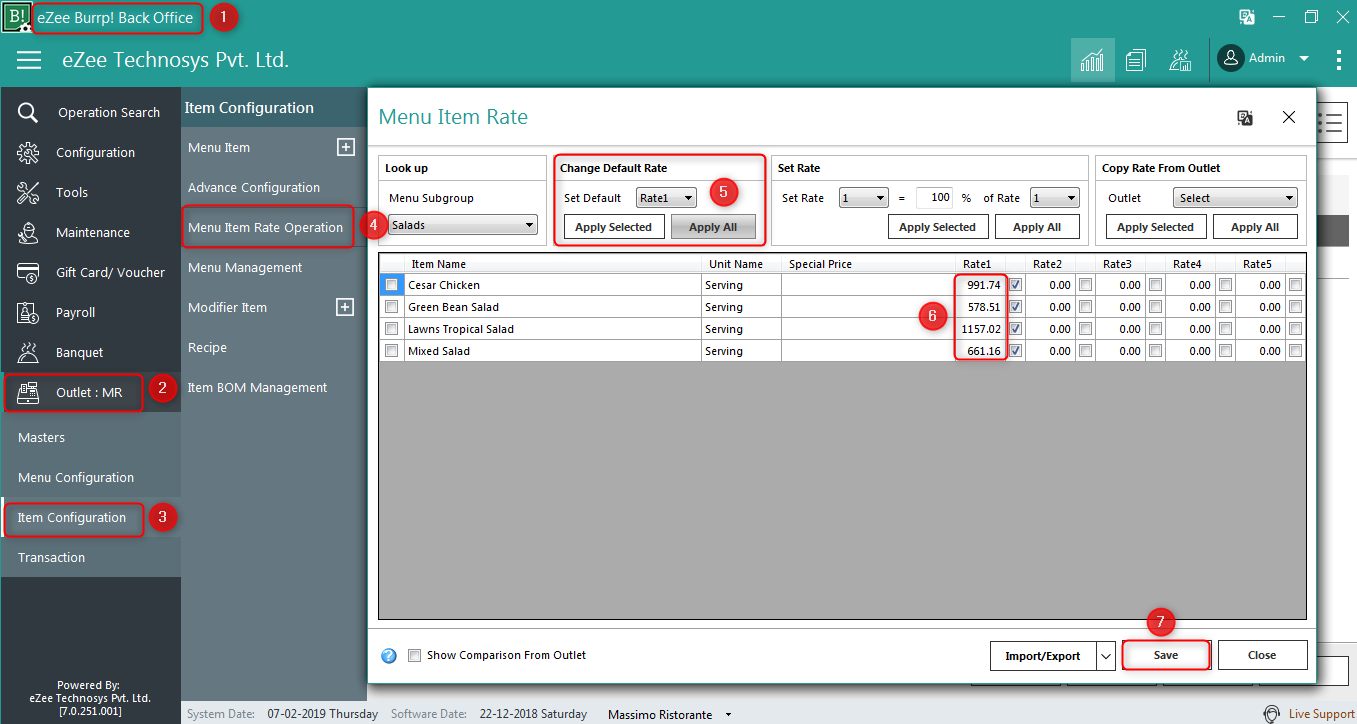Open the Copy Rate Outlet dropdown
Viewport: 1357px width, 724px height.
1236,198
